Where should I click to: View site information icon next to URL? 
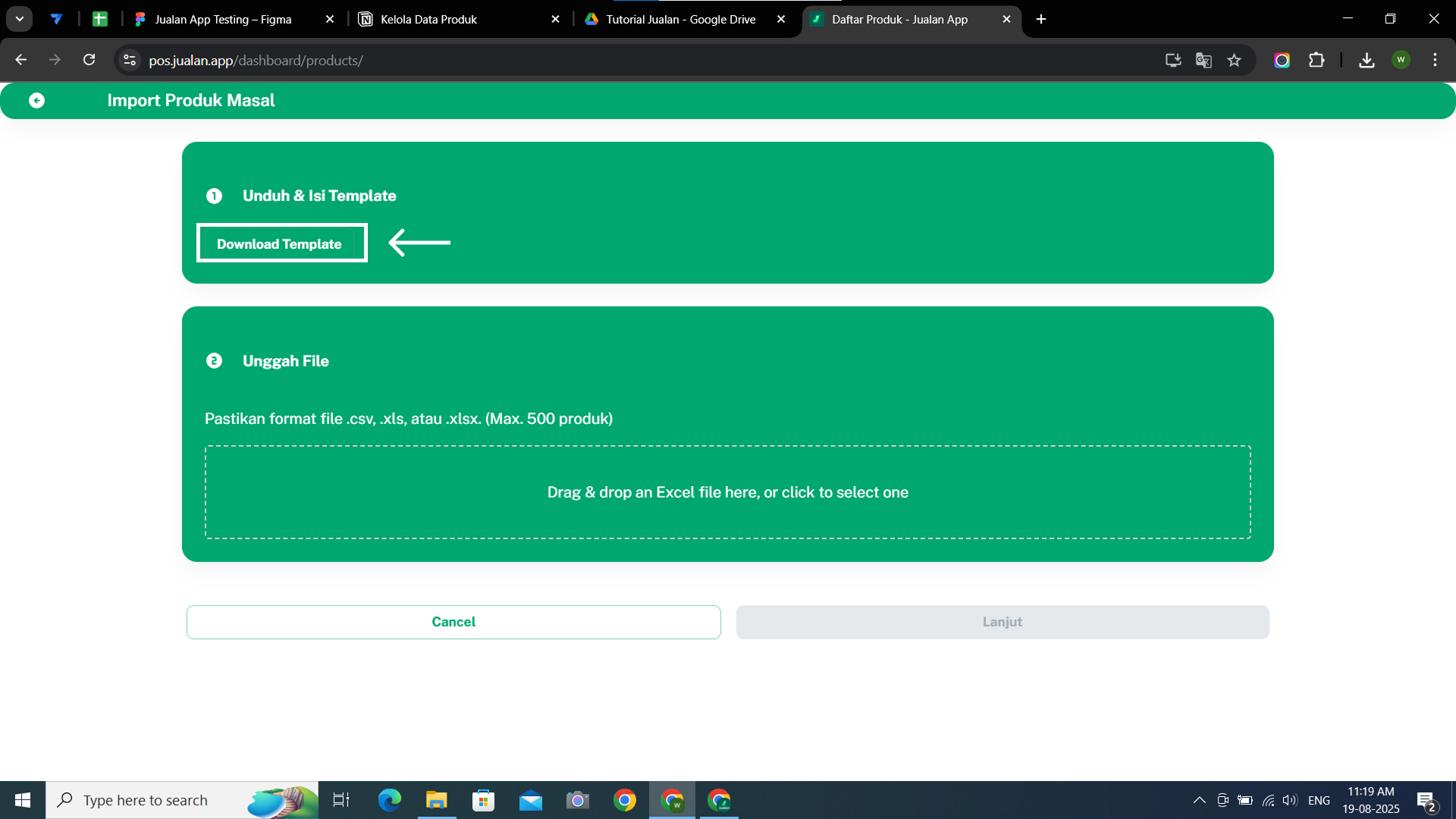(130, 60)
